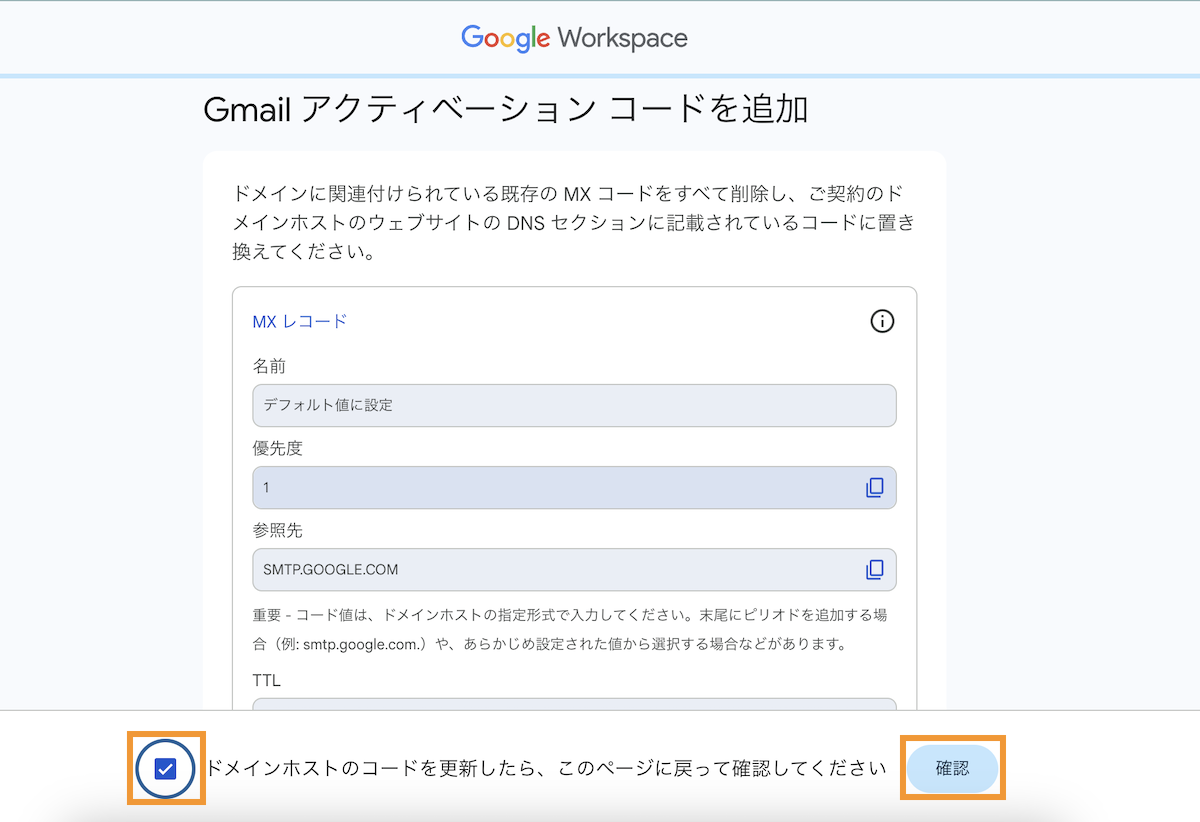Click the 重要 note about trailing period
Viewport: 1200px width, 822px height.
[570, 629]
